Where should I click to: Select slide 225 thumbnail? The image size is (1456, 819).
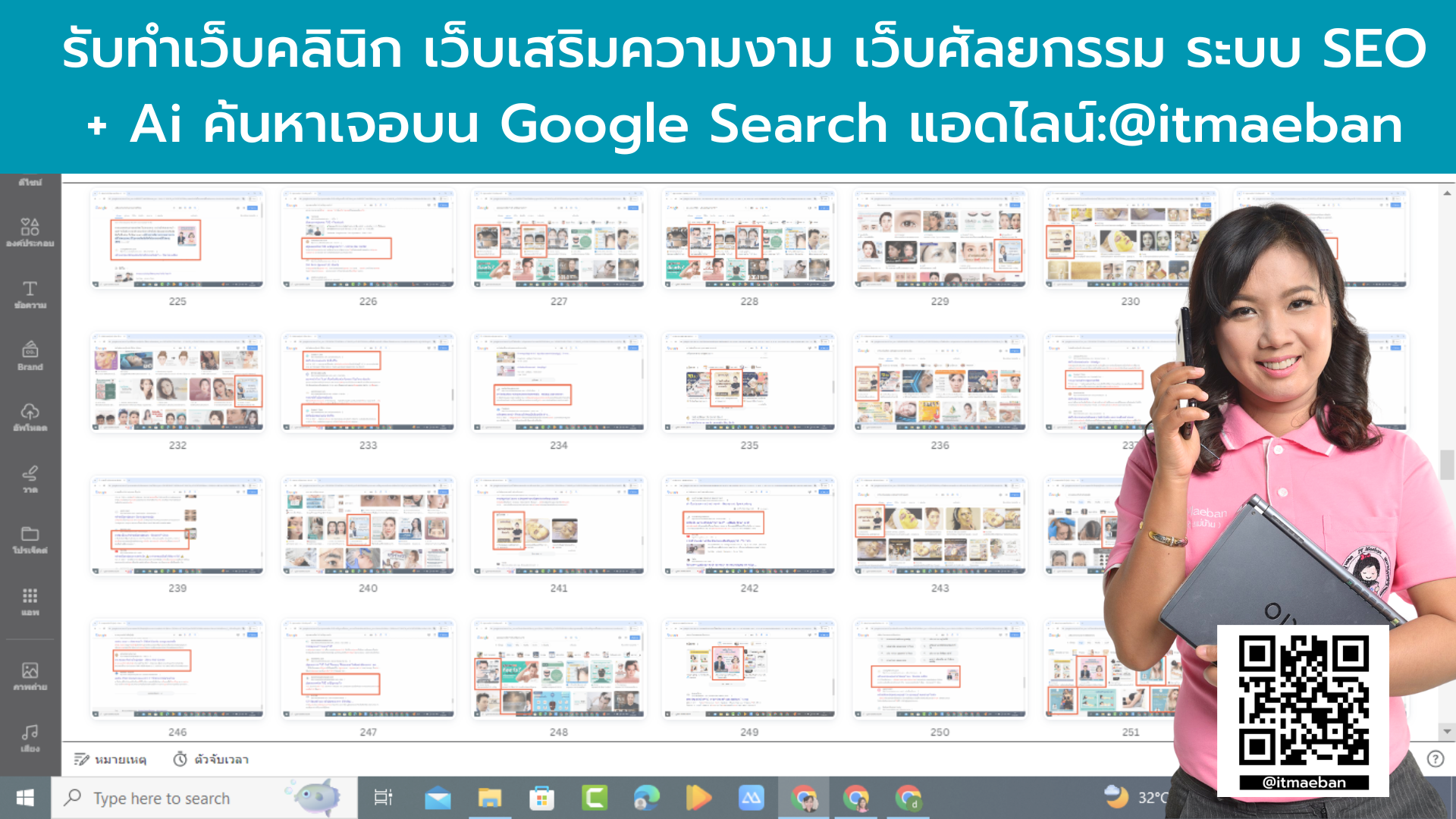(x=177, y=239)
